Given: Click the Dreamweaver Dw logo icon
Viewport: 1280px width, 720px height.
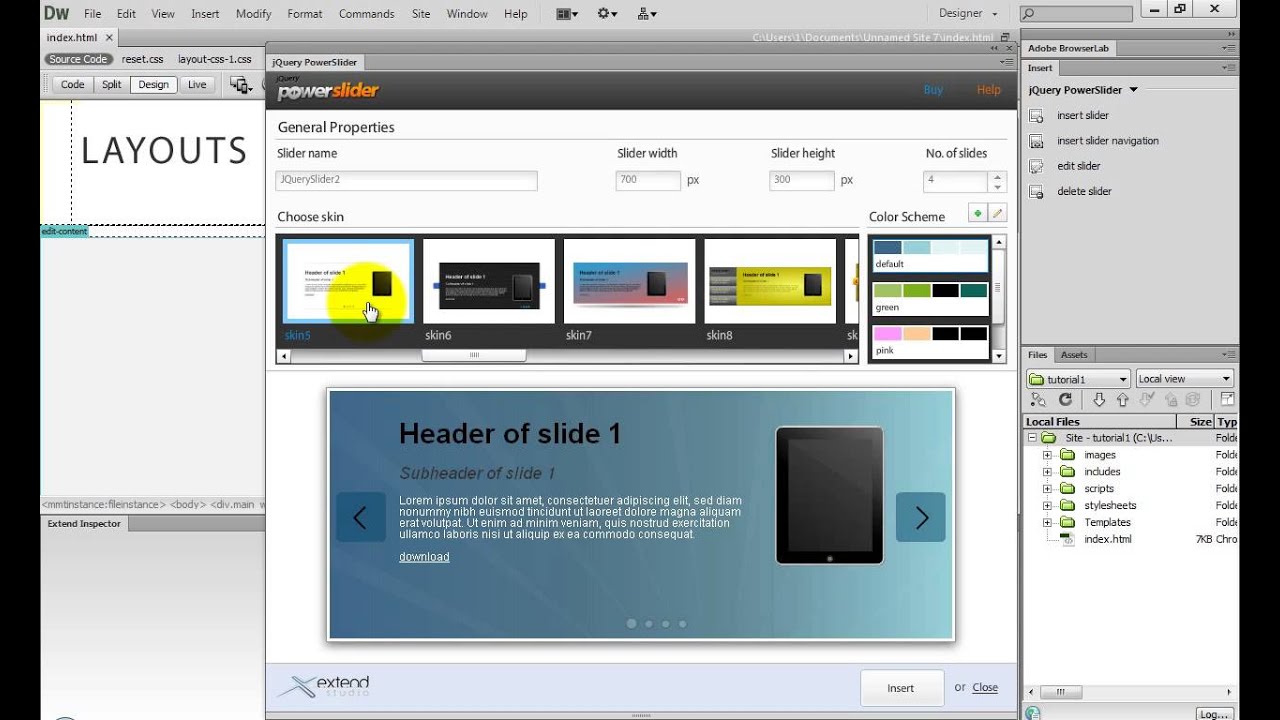Looking at the screenshot, I should [x=56, y=13].
